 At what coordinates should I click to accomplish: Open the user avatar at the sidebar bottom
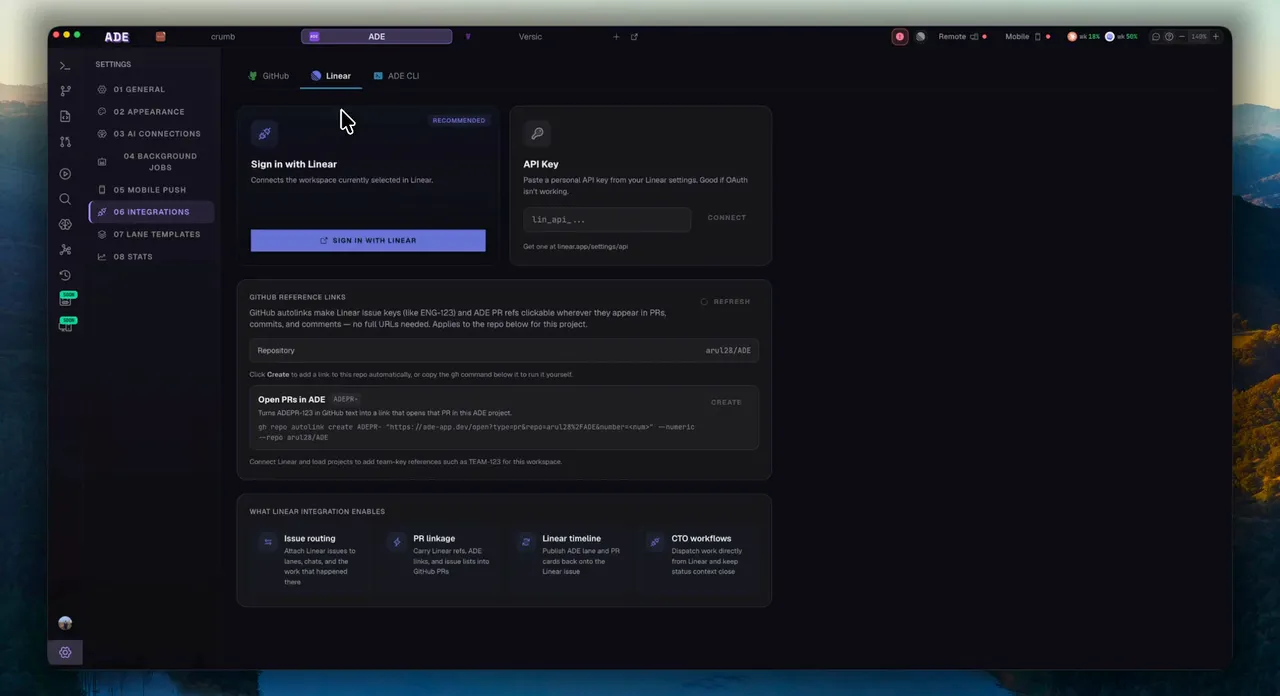point(65,623)
